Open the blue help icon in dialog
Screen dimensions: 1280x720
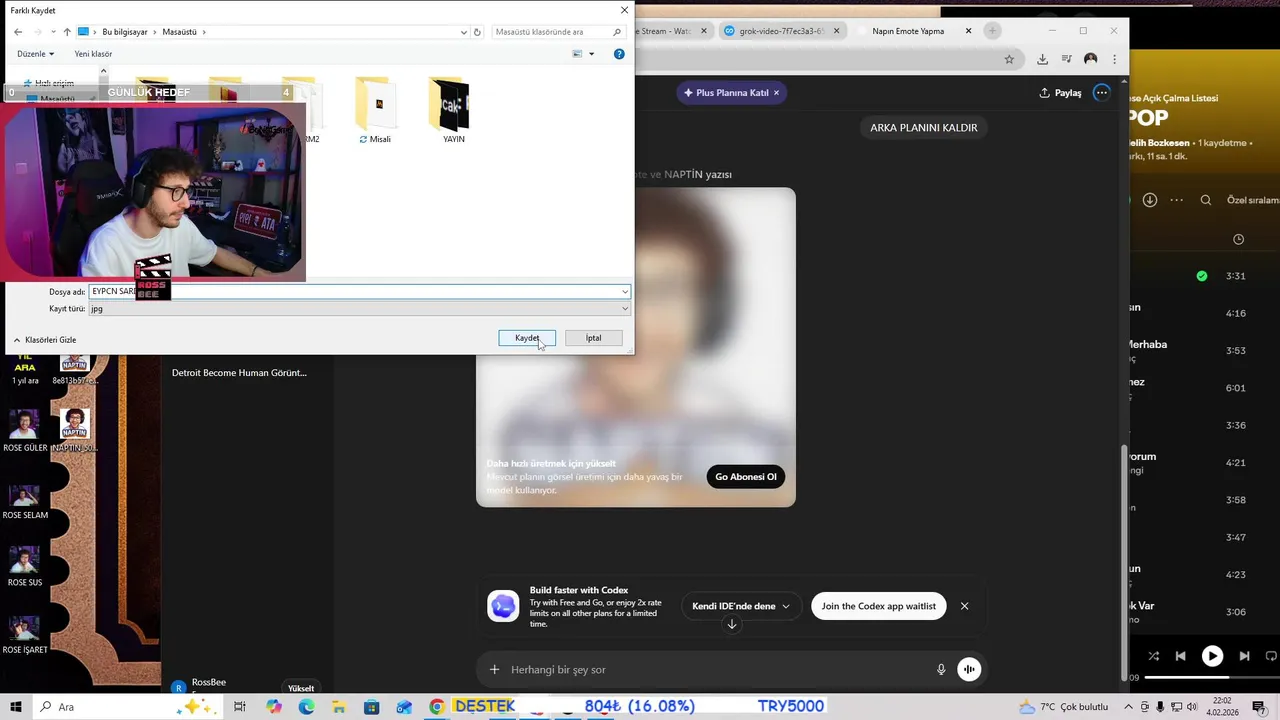[619, 54]
